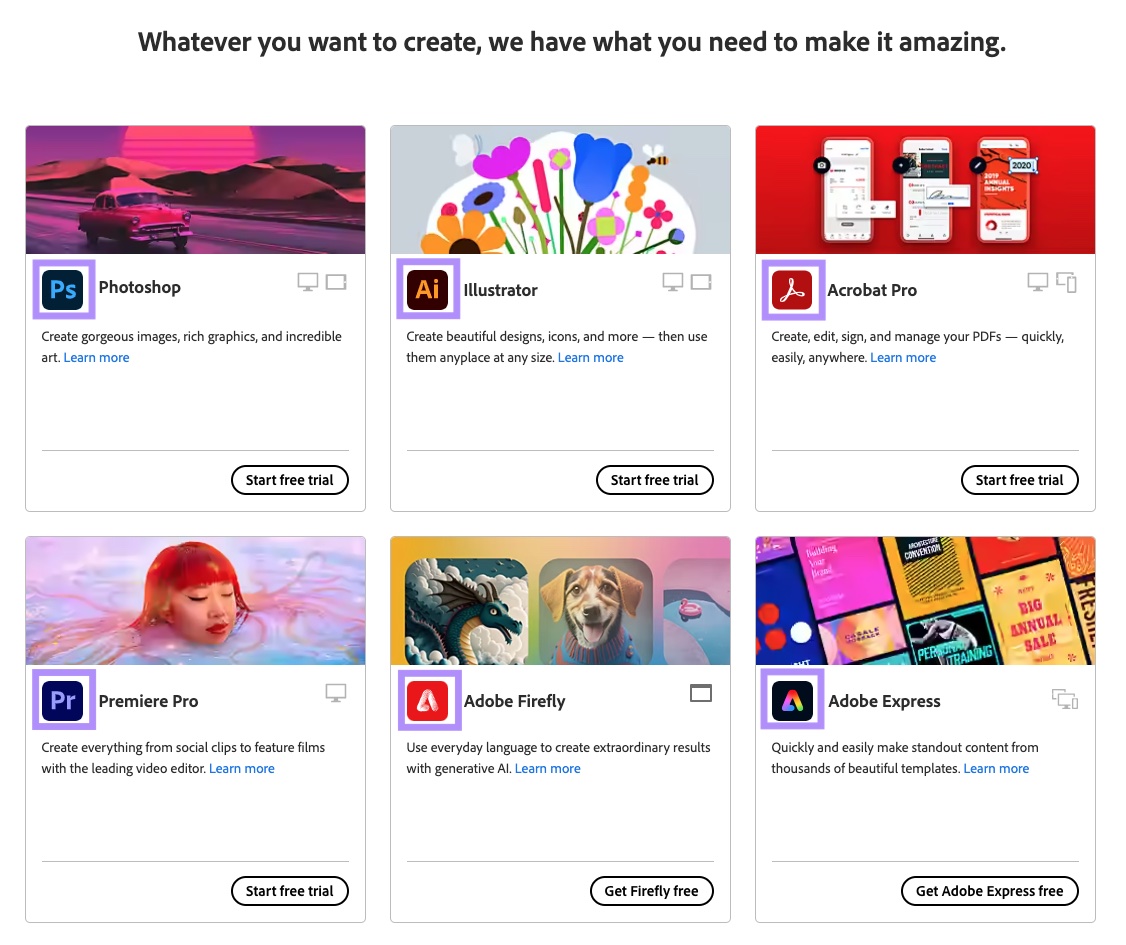Click the Illustrator app icon
The height and width of the screenshot is (945, 1126).
pyautogui.click(x=428, y=289)
